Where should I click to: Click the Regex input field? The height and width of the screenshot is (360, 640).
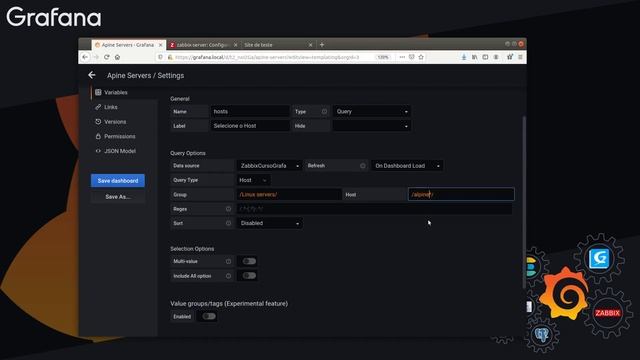(374, 209)
